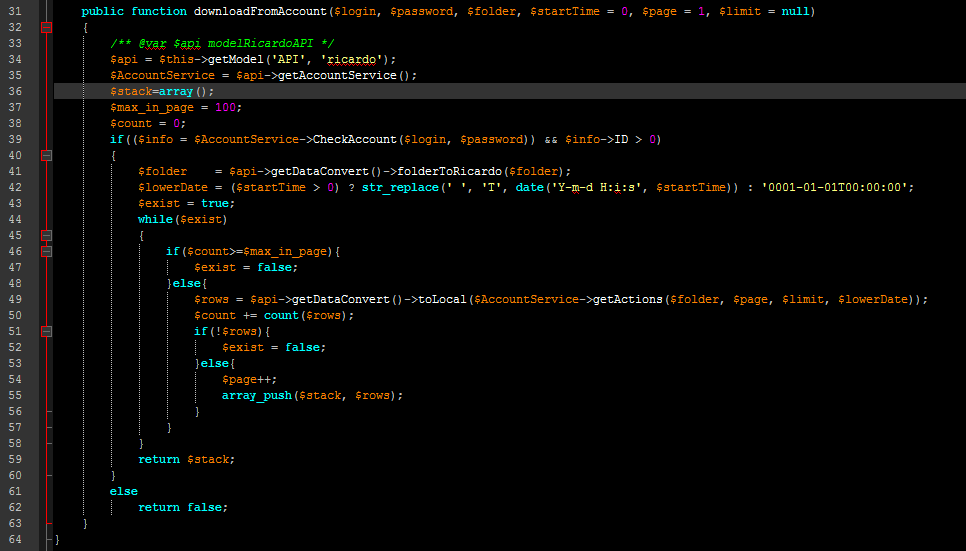
Task: Click the 'true' value on line 43
Action: click(x=214, y=203)
